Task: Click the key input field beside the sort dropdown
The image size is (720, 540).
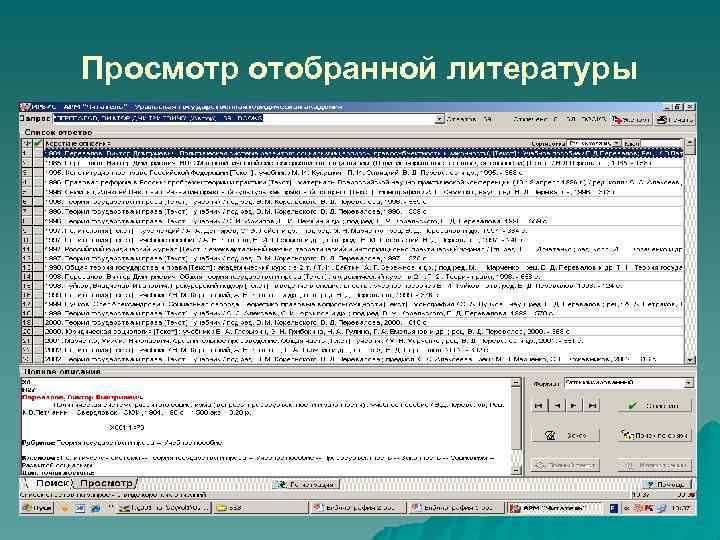Action: point(660,143)
